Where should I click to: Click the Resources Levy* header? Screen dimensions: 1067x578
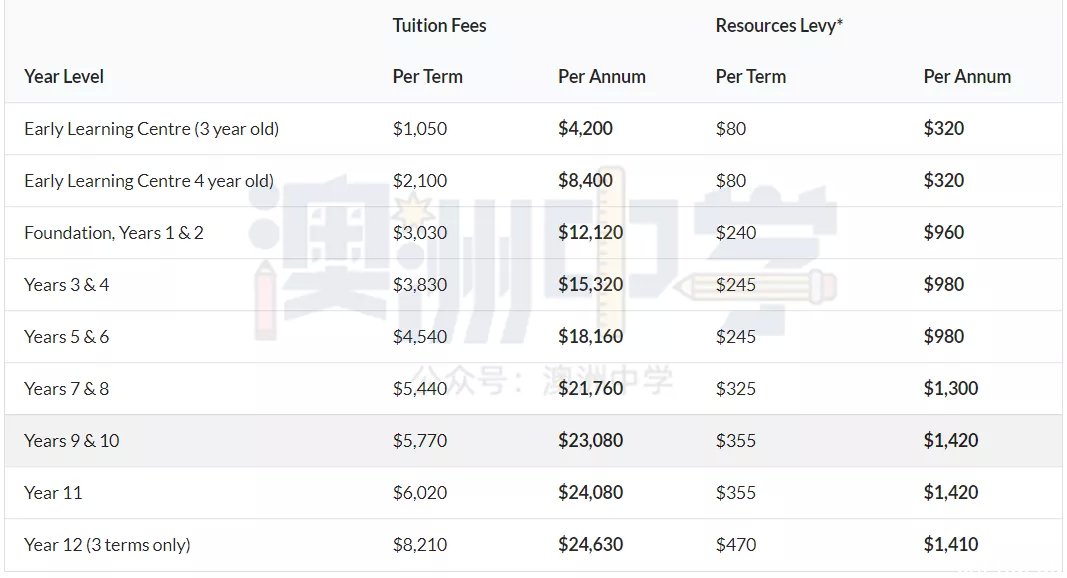coord(779,25)
